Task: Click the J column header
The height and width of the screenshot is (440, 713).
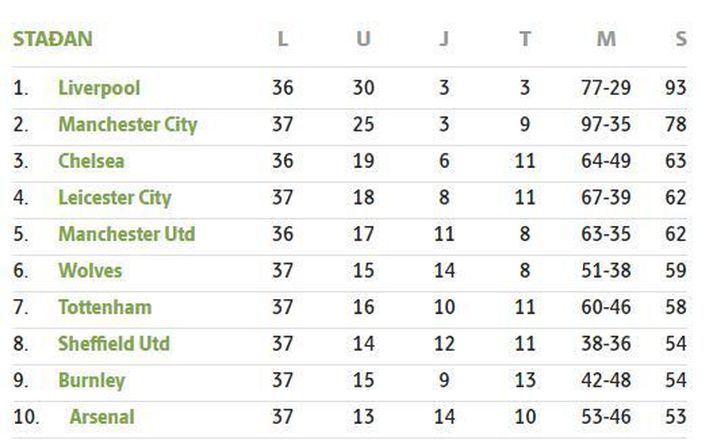Action: tap(444, 39)
